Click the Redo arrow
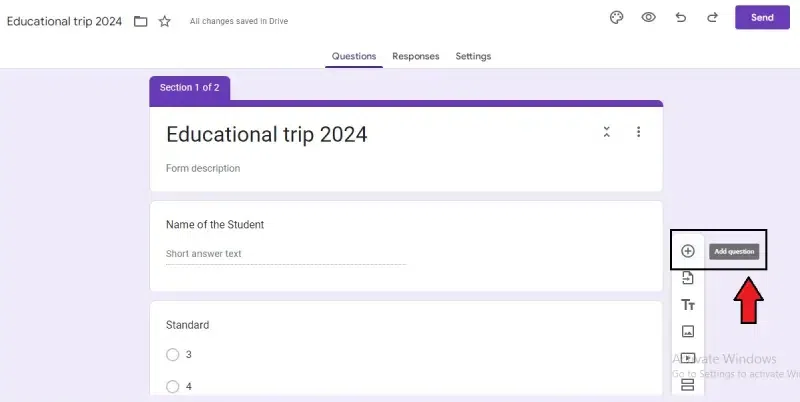 712,18
